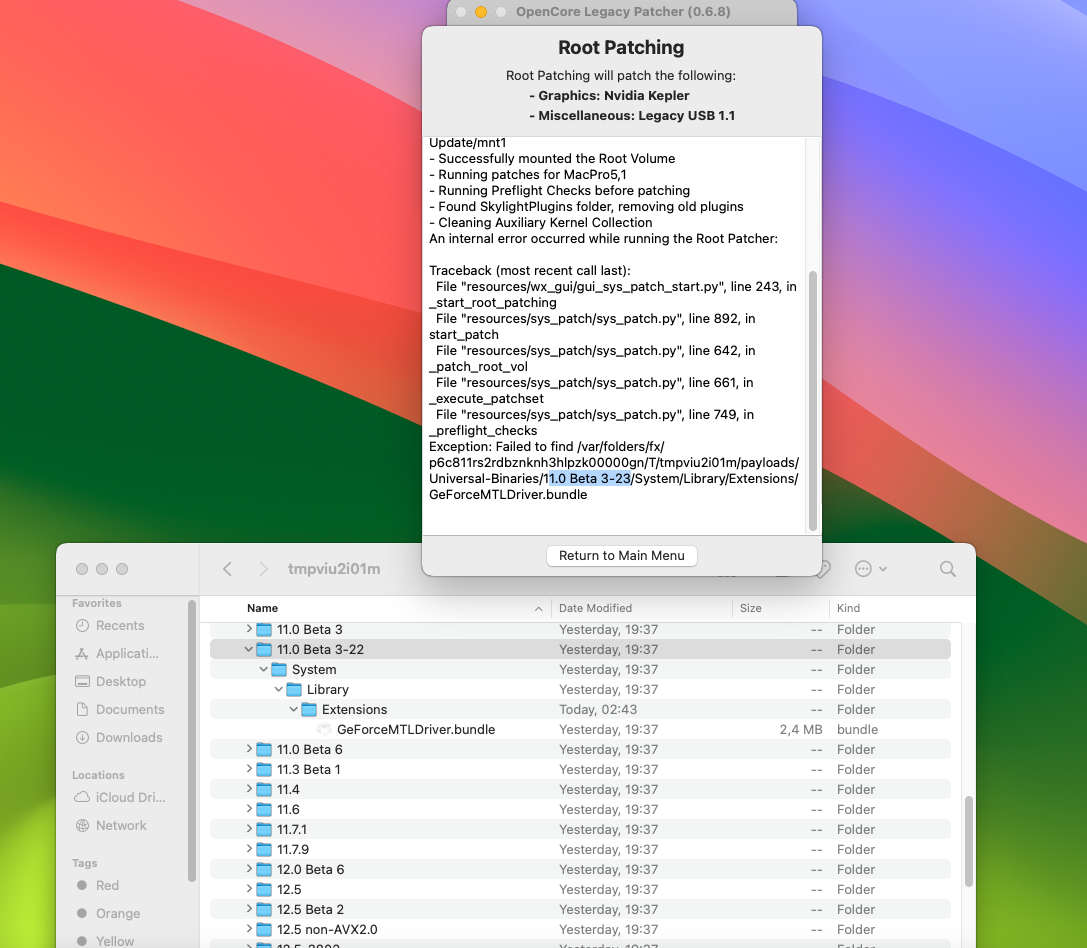Sort by Date Modified column
This screenshot has width=1087, height=948.
point(595,608)
